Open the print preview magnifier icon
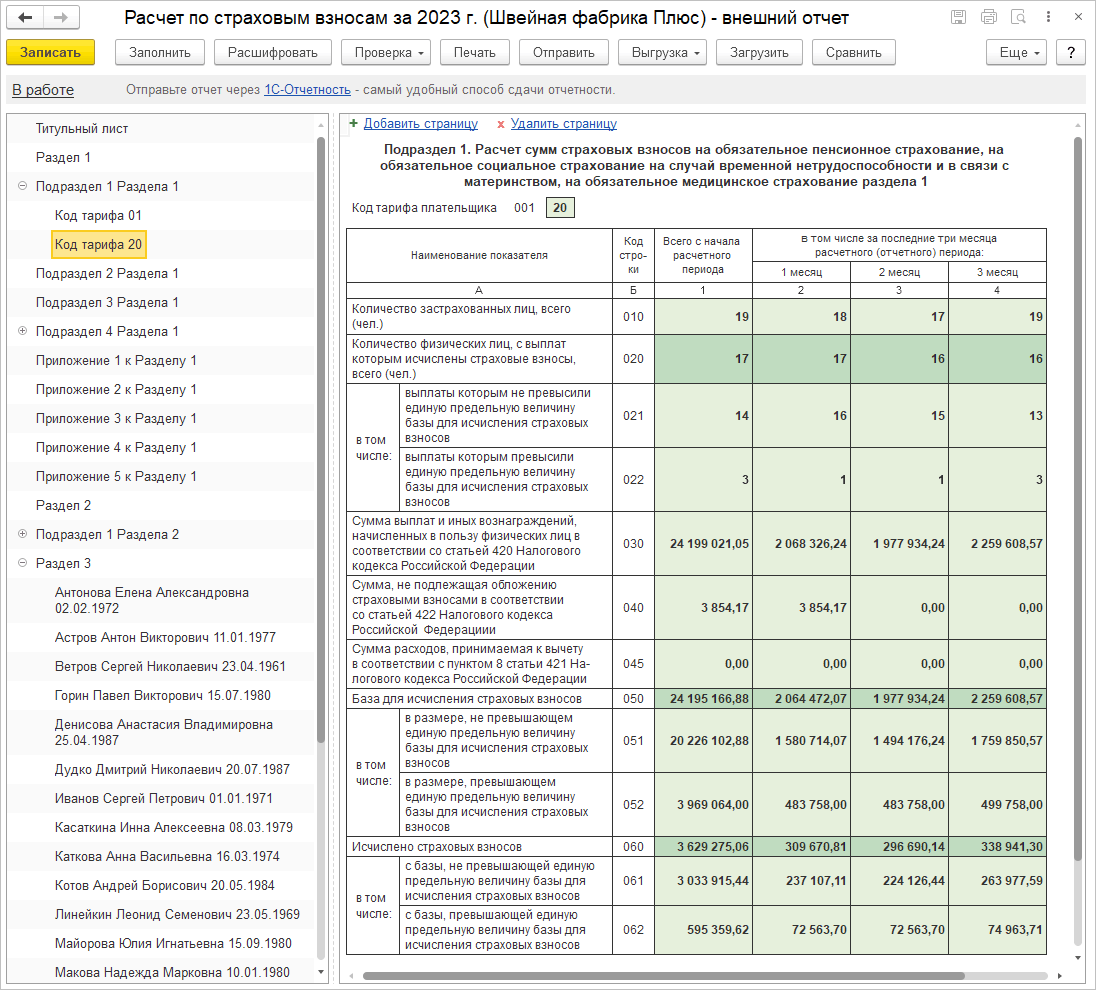 coord(1019,17)
